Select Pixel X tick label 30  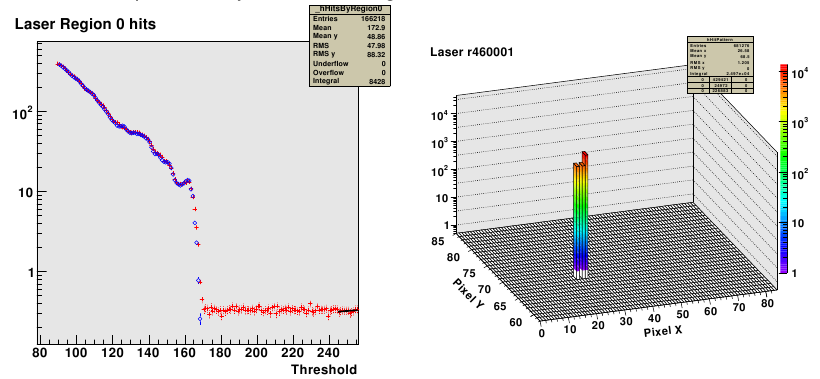[626, 322]
